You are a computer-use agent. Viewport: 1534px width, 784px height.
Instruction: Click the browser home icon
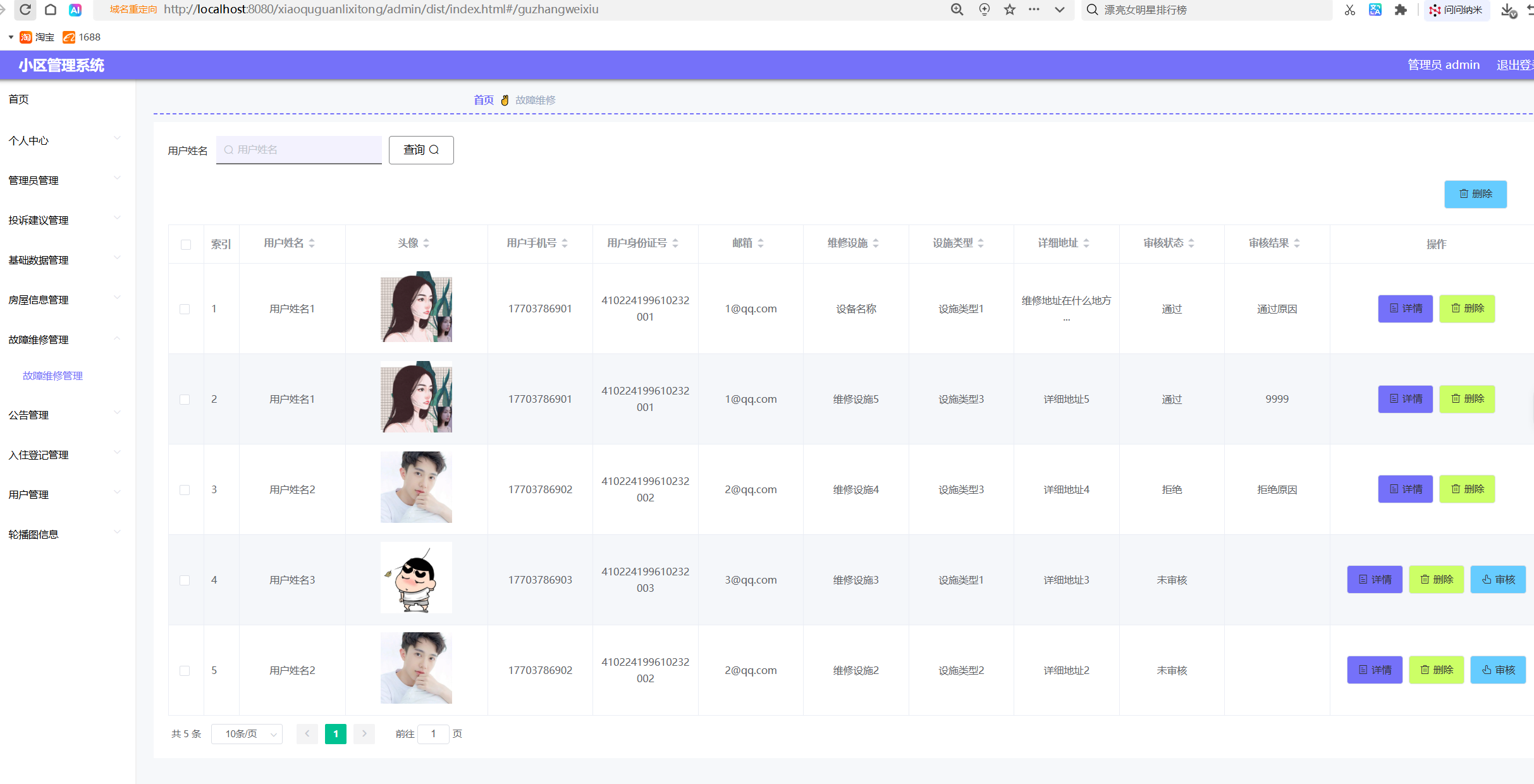(x=51, y=9)
